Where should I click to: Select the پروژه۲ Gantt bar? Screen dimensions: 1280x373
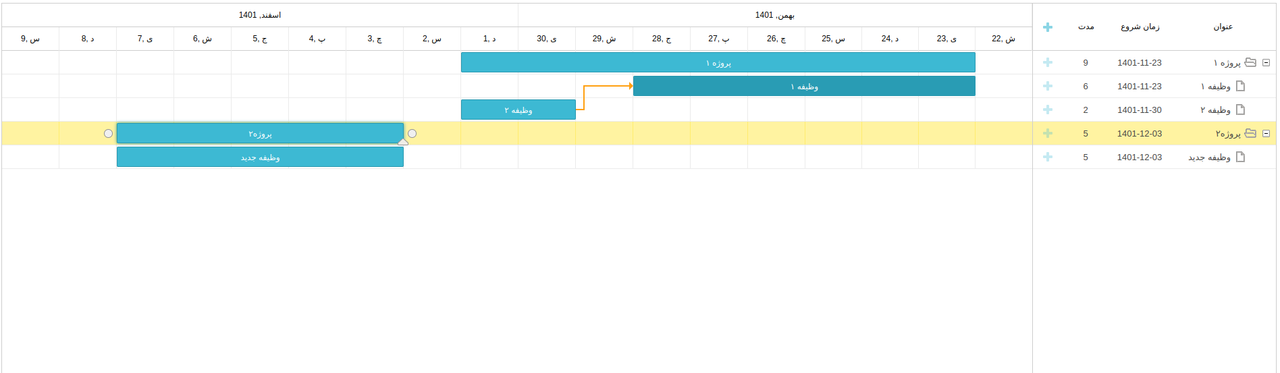click(260, 133)
